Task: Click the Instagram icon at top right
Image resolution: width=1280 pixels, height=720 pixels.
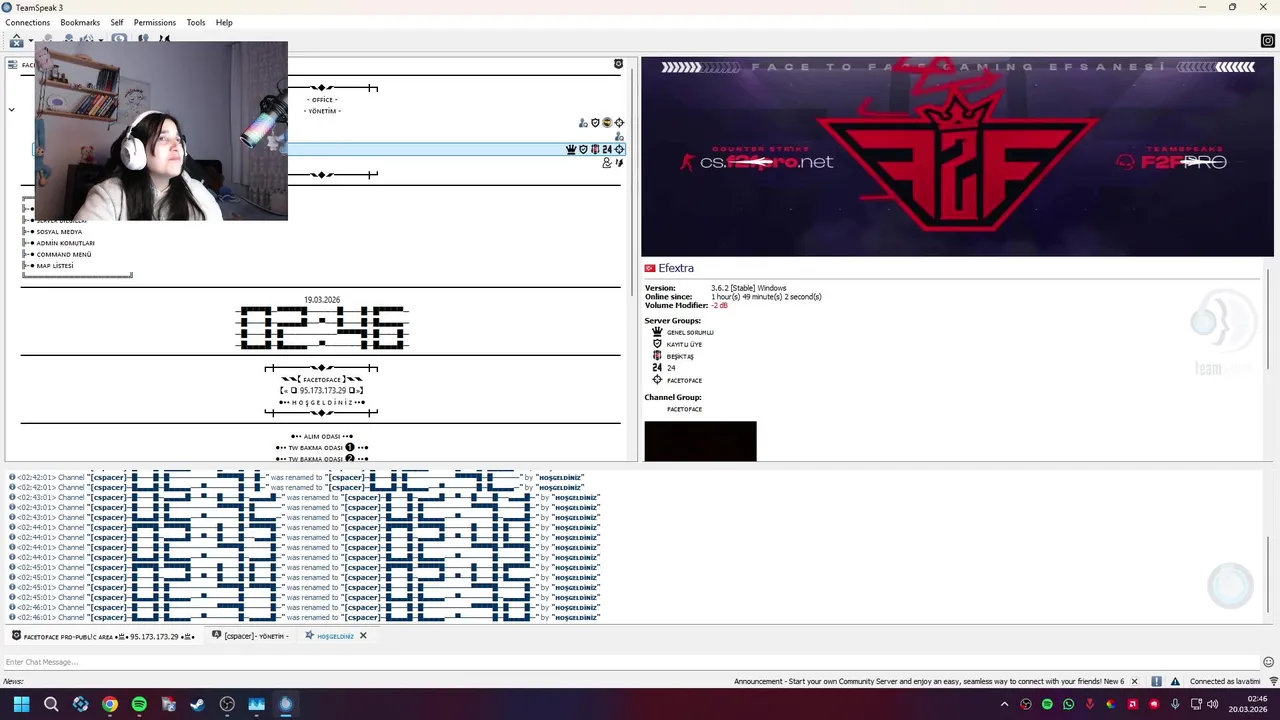Action: pos(1268,41)
